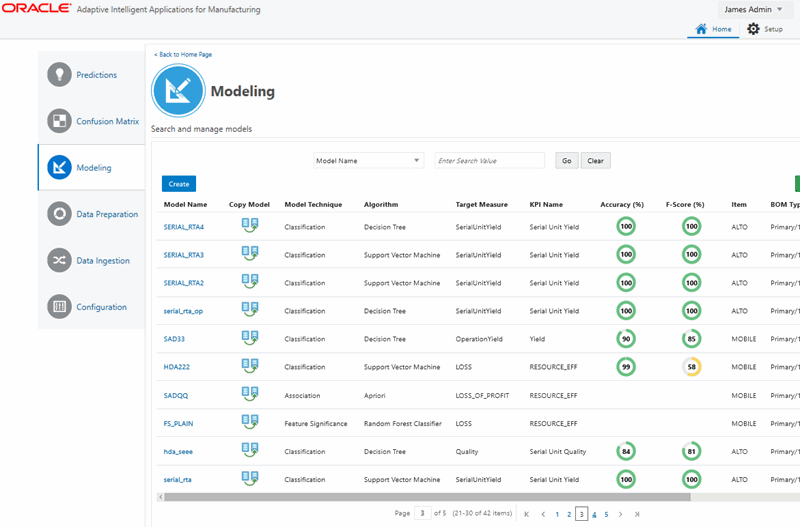Copy model SERIAL_RTA2
800x527 pixels.
(x=249, y=282)
